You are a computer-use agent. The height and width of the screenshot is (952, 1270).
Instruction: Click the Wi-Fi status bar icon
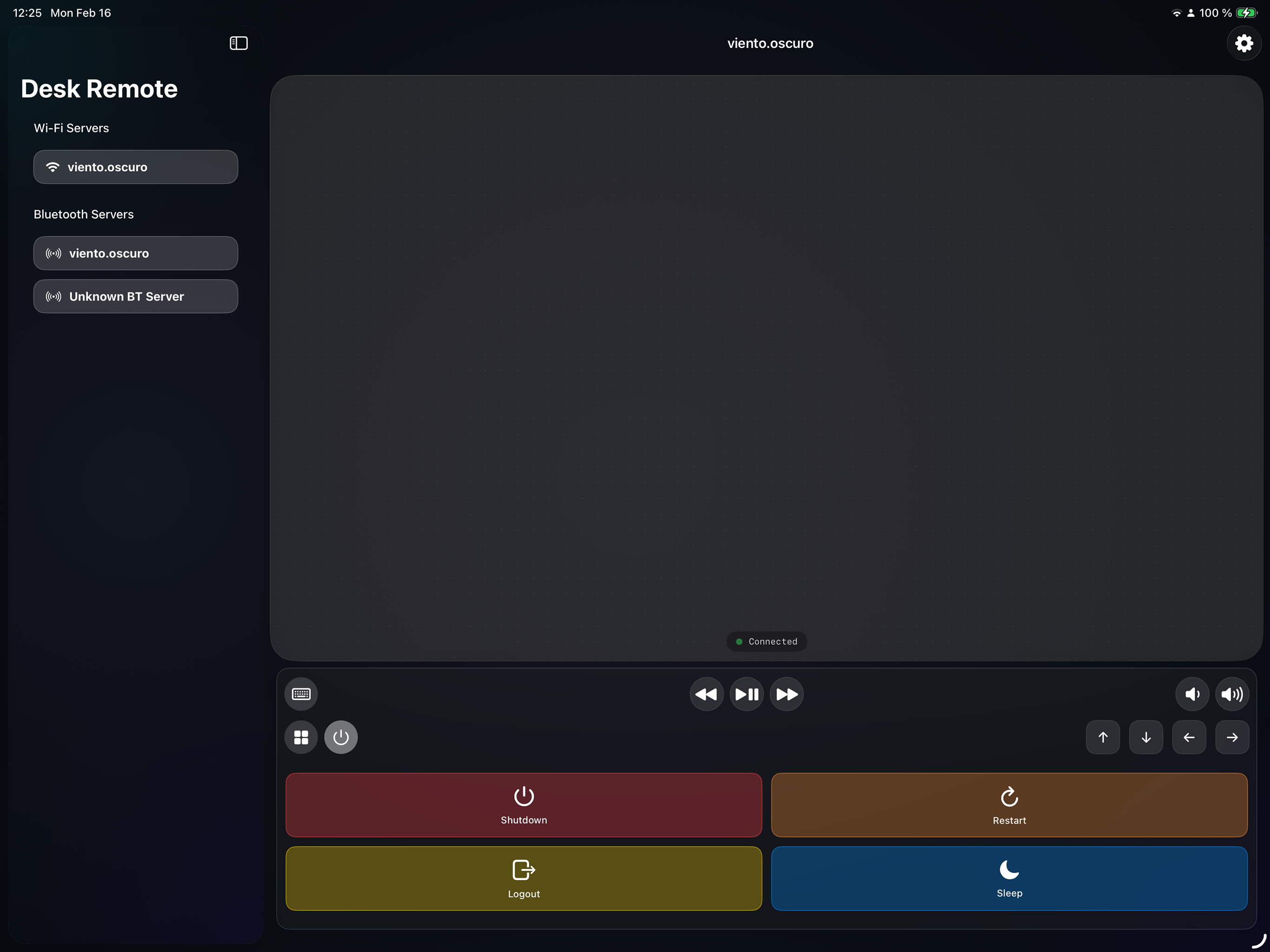click(1177, 13)
